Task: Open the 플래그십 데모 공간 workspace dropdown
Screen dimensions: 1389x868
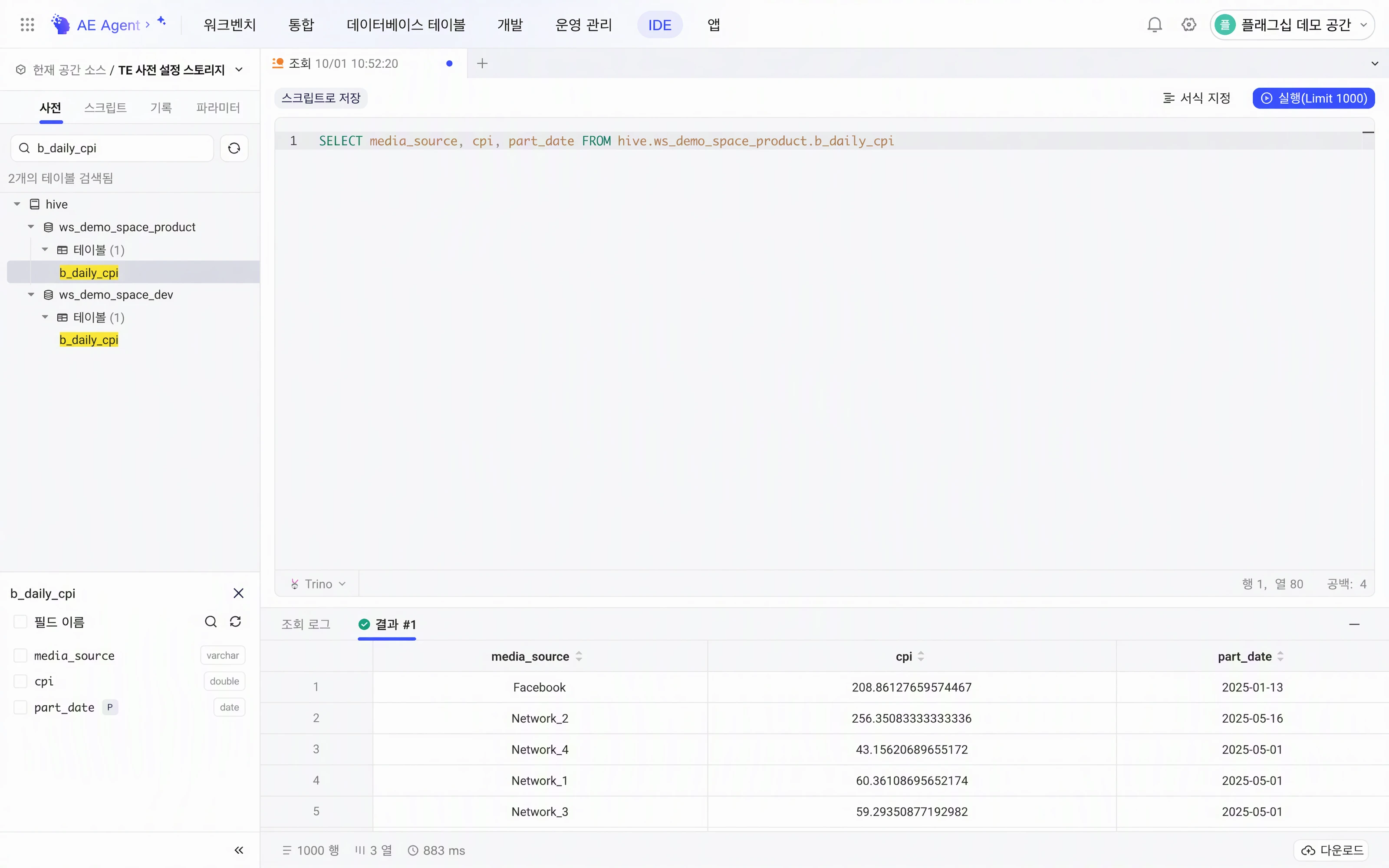Action: (1292, 25)
